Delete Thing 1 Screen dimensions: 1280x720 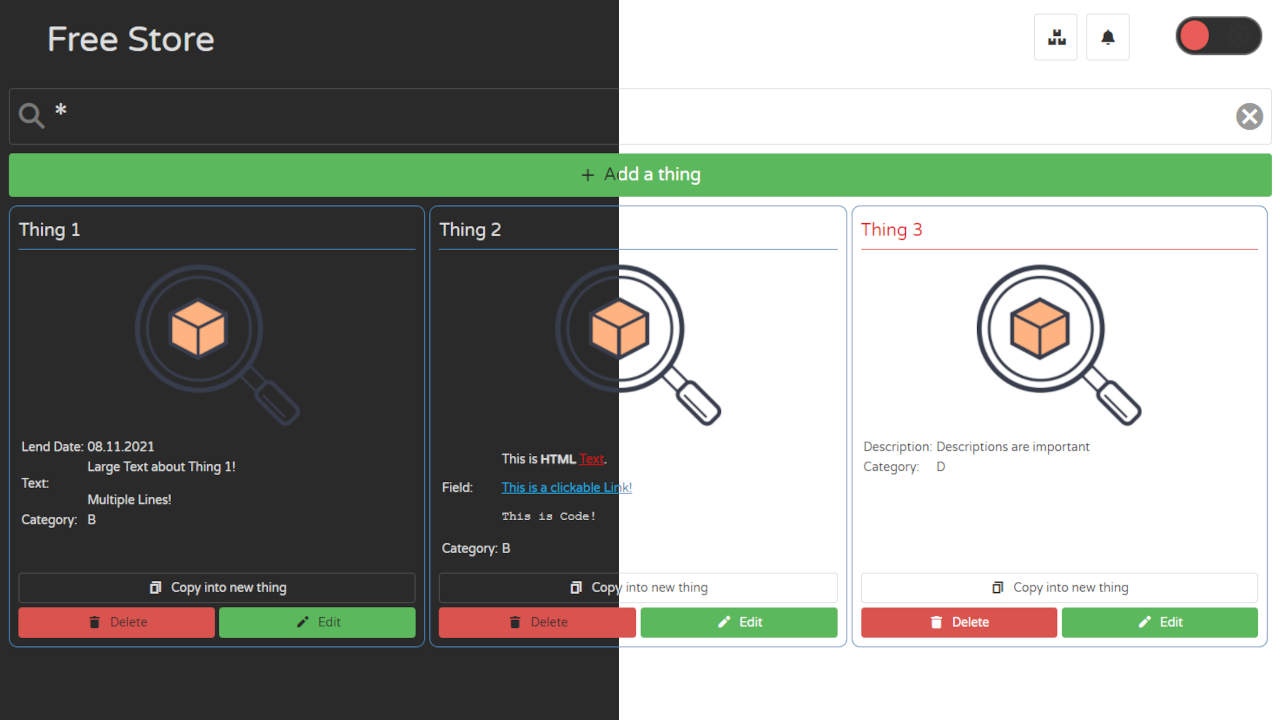point(117,622)
